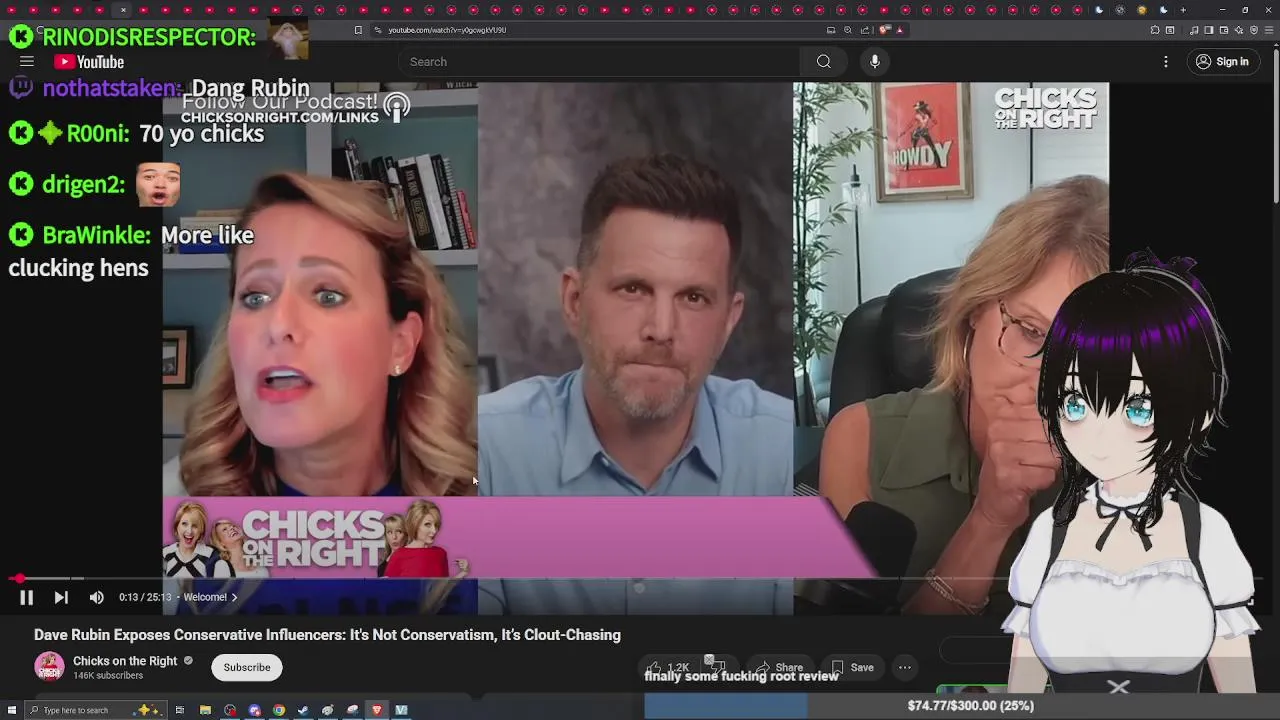This screenshot has width=1280, height=720.
Task: Click the zoom magnifier icon in address bar
Action: [x=847, y=30]
